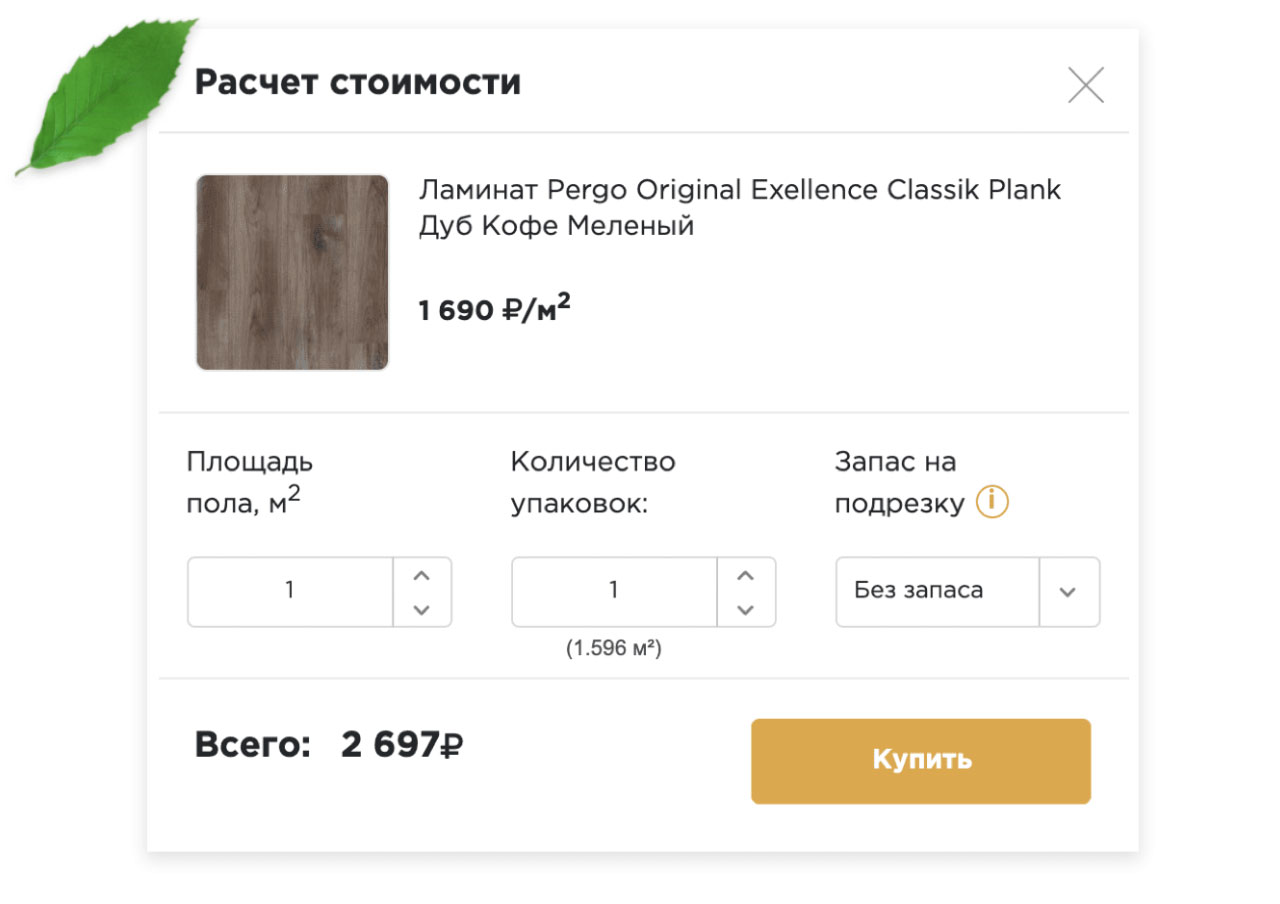Click the "Площадь пола, м²" label
This screenshot has width=1280, height=904.
coord(249,482)
